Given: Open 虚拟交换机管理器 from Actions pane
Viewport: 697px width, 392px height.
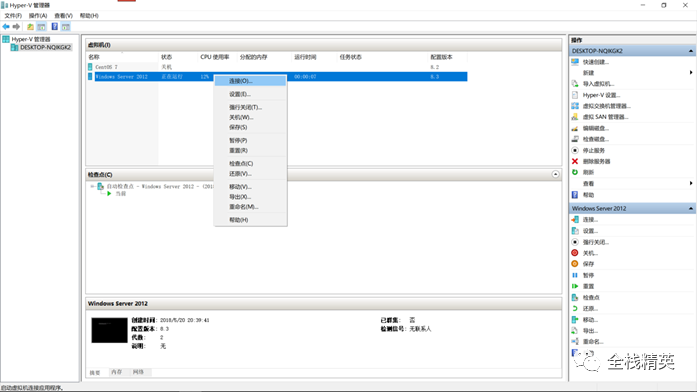Looking at the screenshot, I should [x=606, y=106].
